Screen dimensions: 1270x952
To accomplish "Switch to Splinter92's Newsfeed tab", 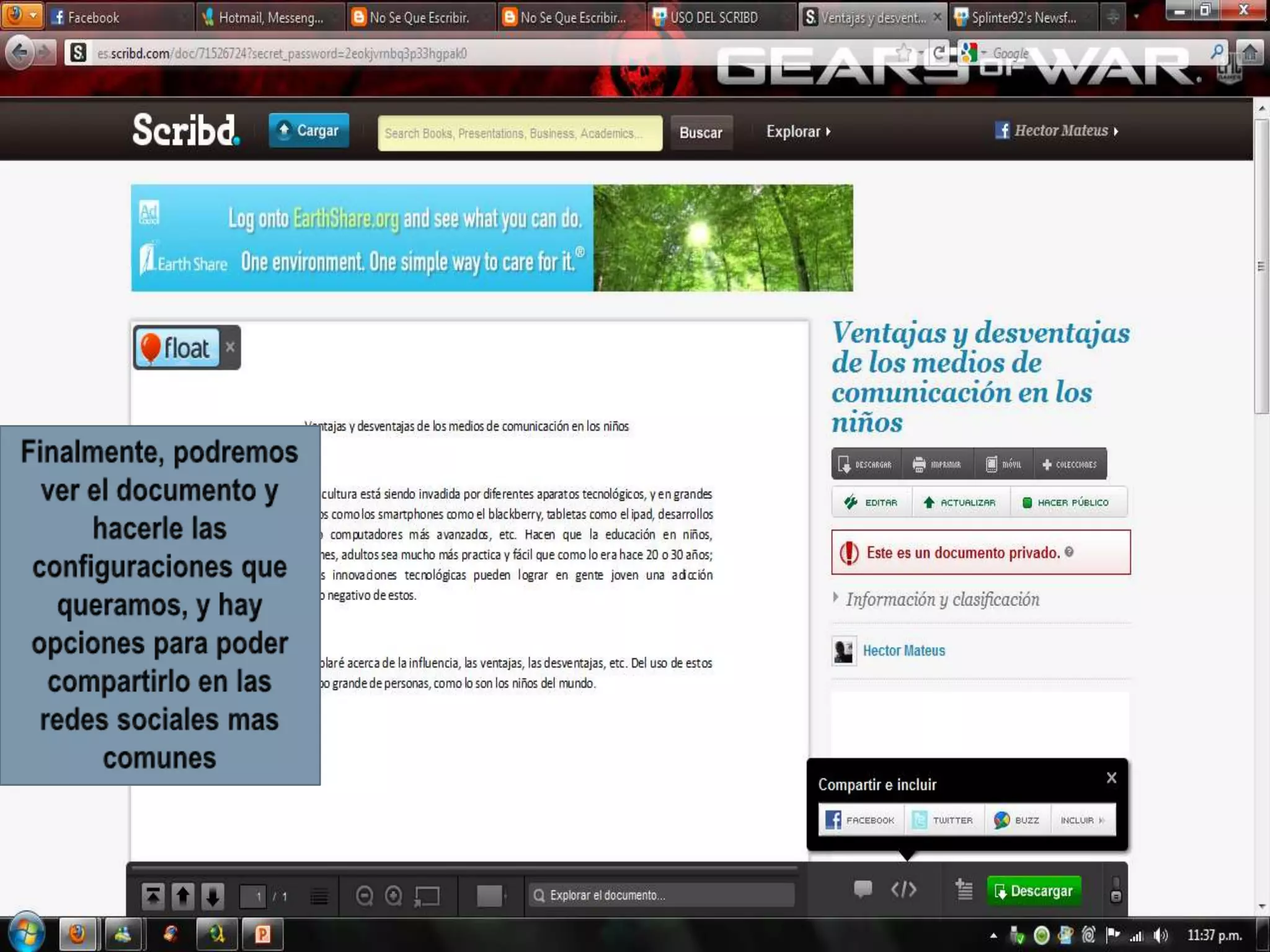I will [1023, 17].
